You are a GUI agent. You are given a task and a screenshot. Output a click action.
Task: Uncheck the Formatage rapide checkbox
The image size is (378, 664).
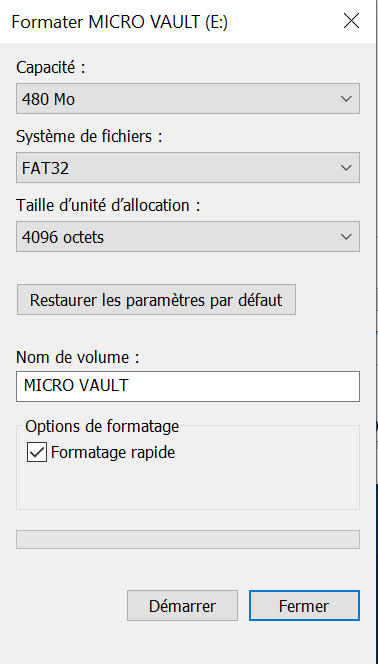click(37, 453)
